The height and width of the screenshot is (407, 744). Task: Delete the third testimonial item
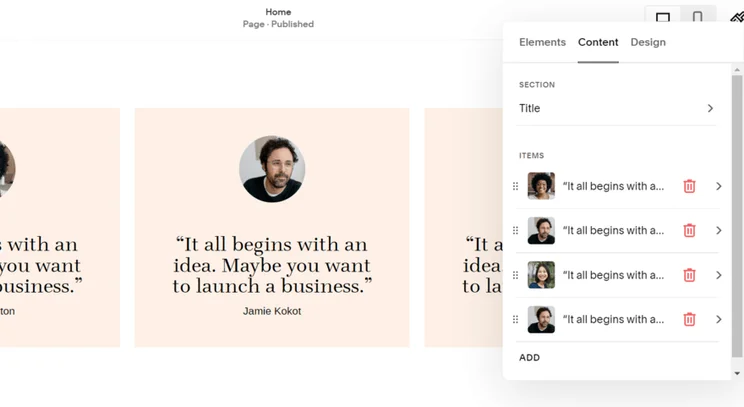coord(689,275)
